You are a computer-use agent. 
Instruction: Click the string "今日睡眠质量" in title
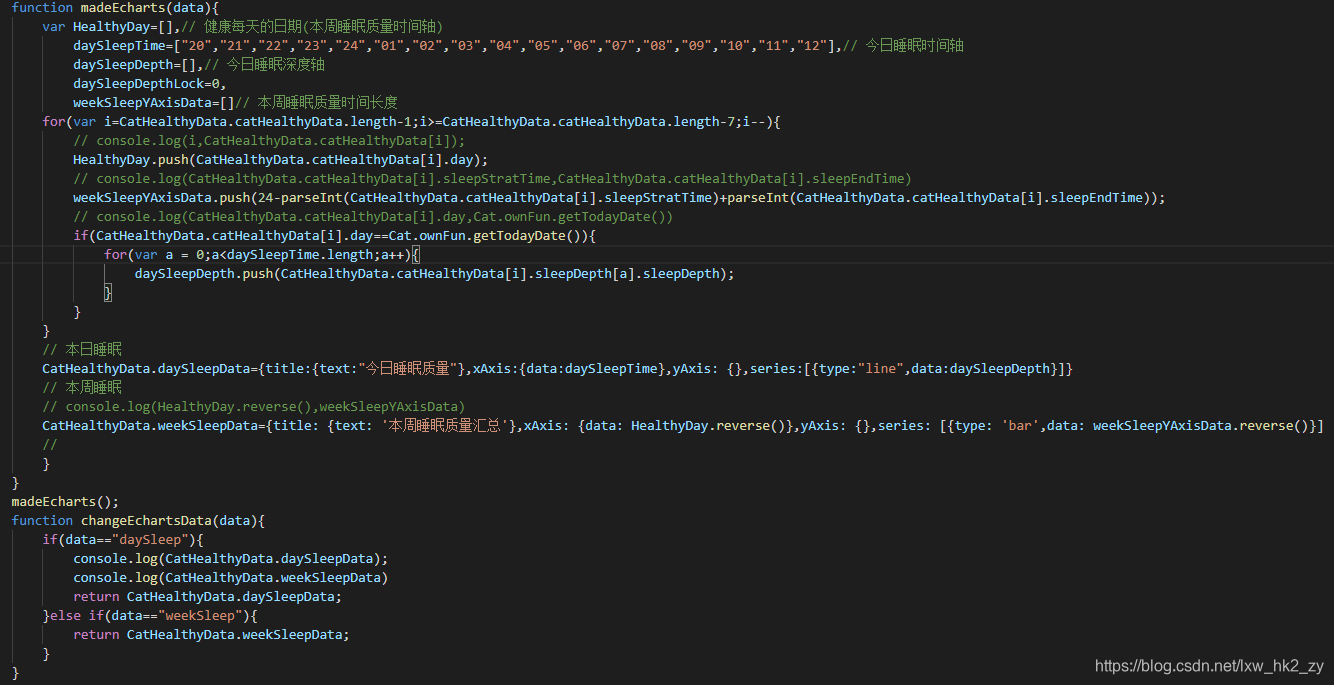[x=408, y=369]
